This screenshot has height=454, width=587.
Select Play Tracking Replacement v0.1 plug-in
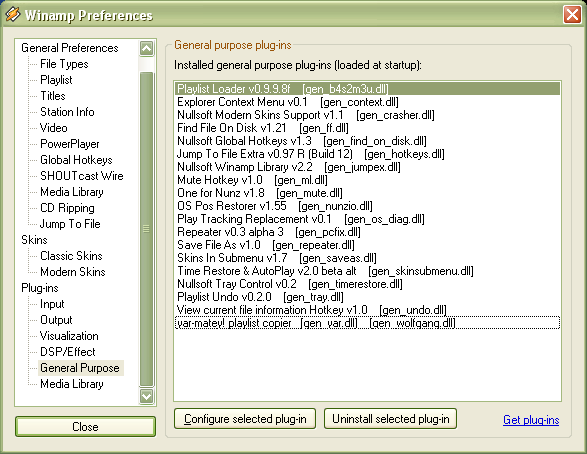368,219
